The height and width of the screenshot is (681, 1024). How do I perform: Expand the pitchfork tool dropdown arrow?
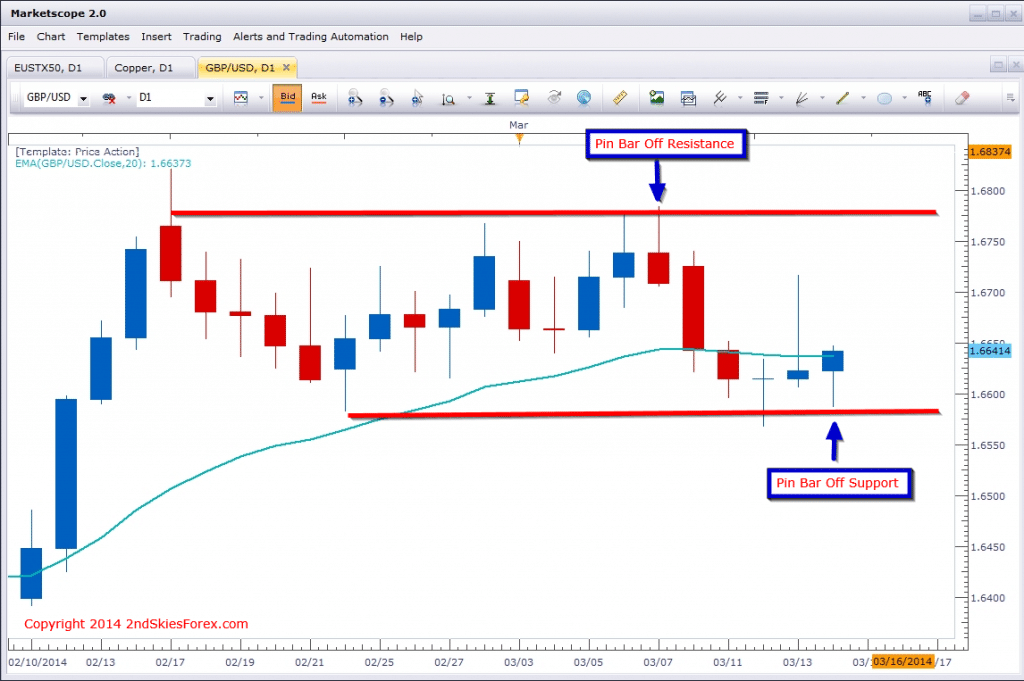click(740, 98)
